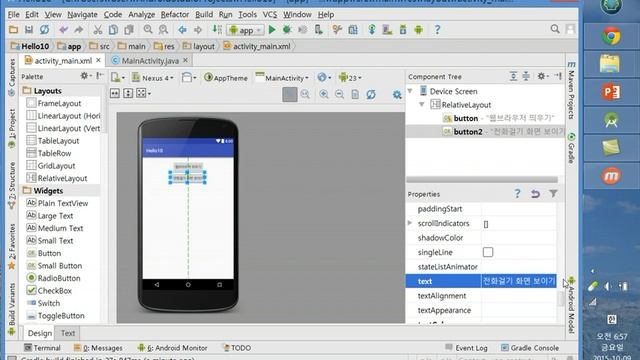Toggle the singleLine checkbox

pyautogui.click(x=488, y=252)
